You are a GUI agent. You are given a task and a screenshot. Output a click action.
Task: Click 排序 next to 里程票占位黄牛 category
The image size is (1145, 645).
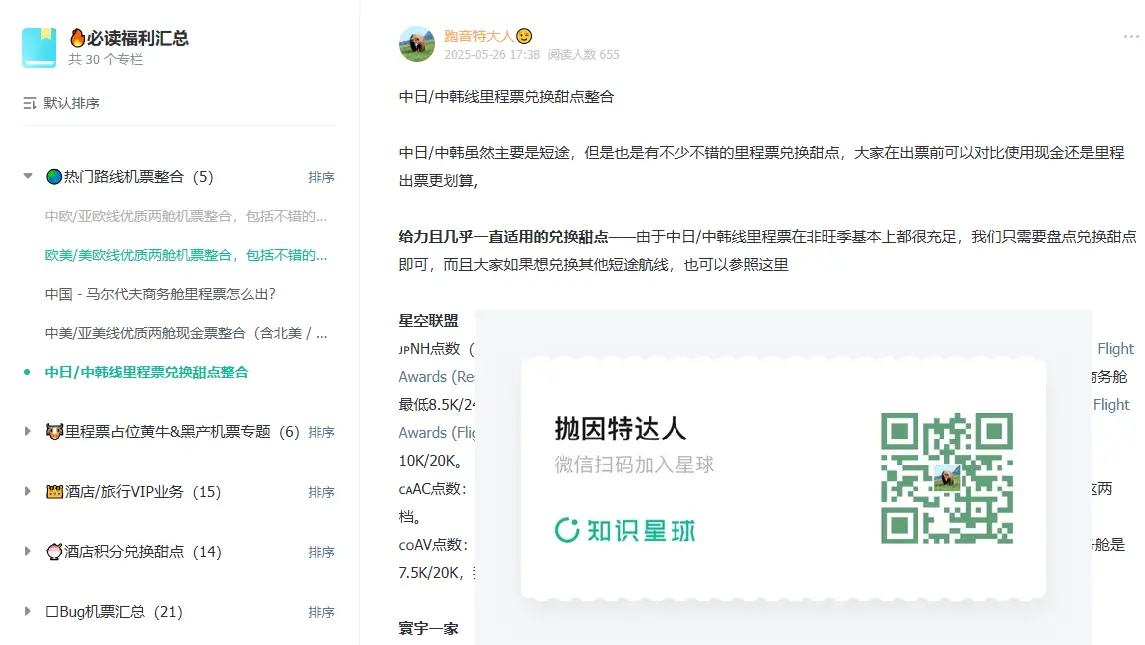tap(321, 432)
